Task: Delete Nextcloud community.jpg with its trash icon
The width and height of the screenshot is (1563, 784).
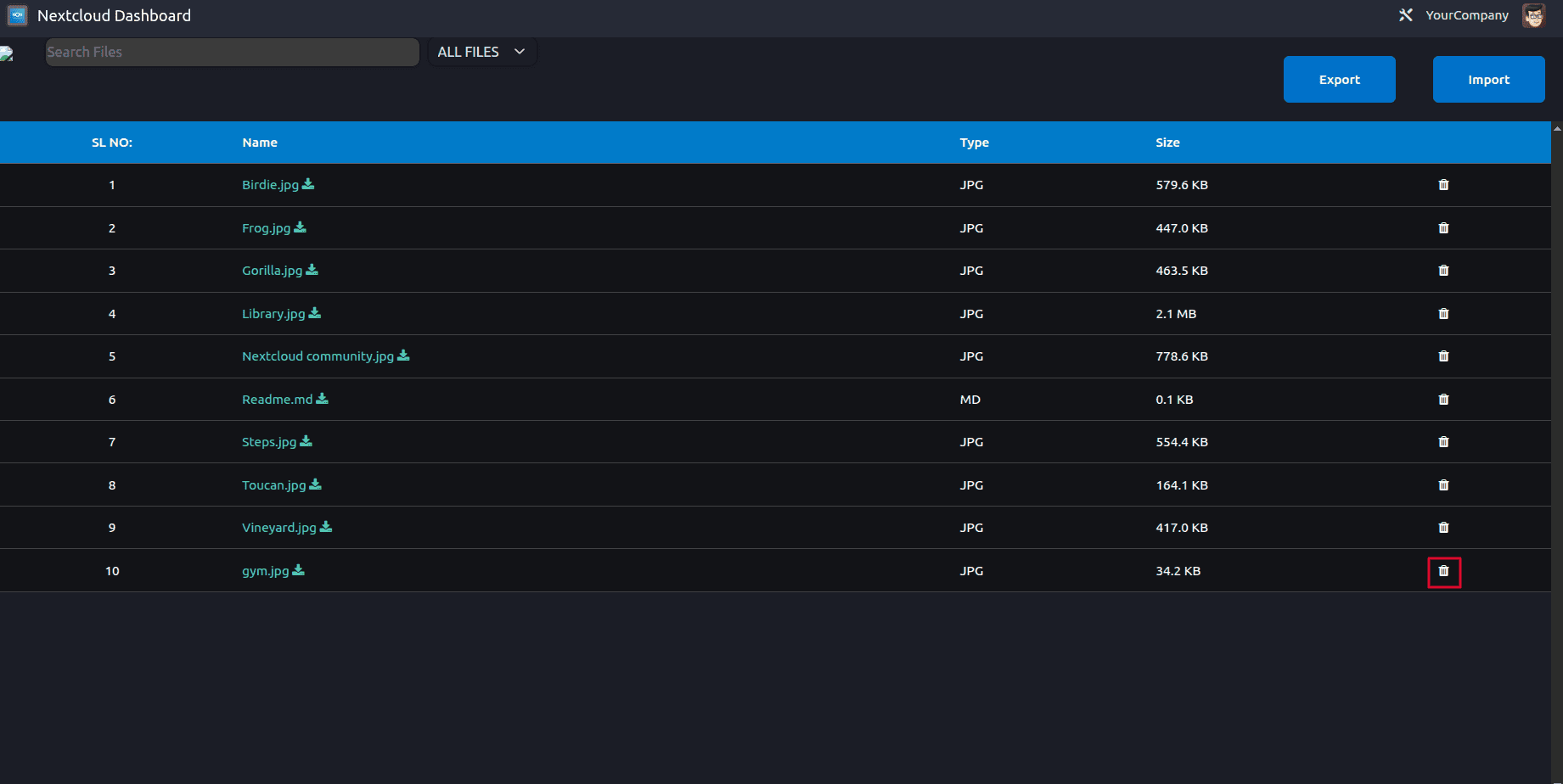Action: pyautogui.click(x=1443, y=356)
